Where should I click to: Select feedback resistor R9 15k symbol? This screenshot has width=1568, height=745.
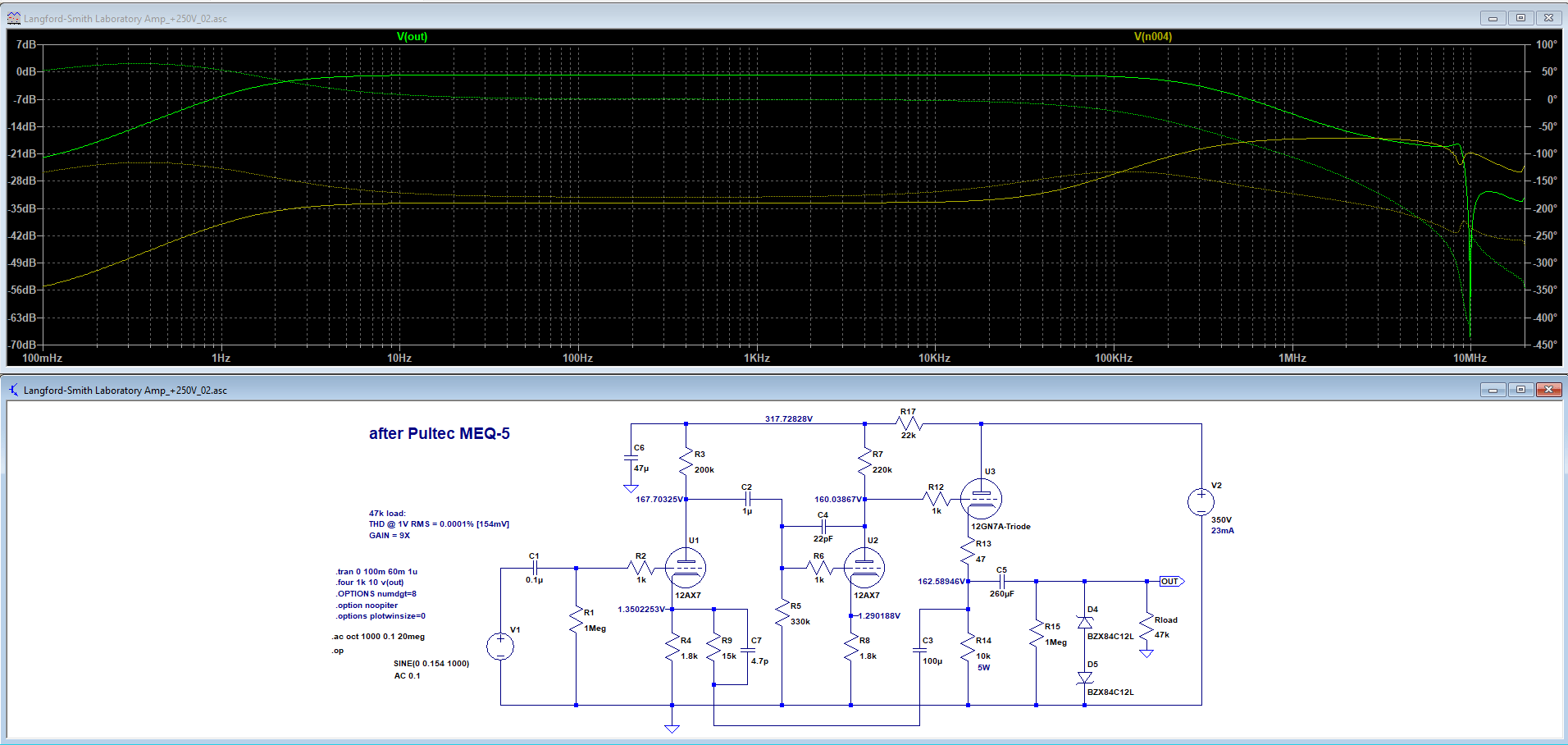(714, 648)
